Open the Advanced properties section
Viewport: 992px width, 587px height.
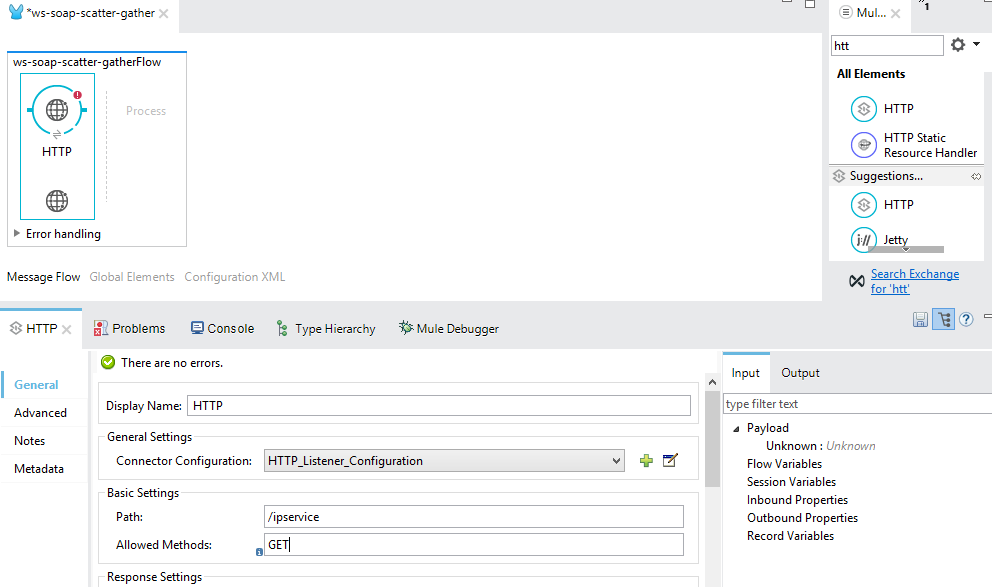(x=40, y=413)
